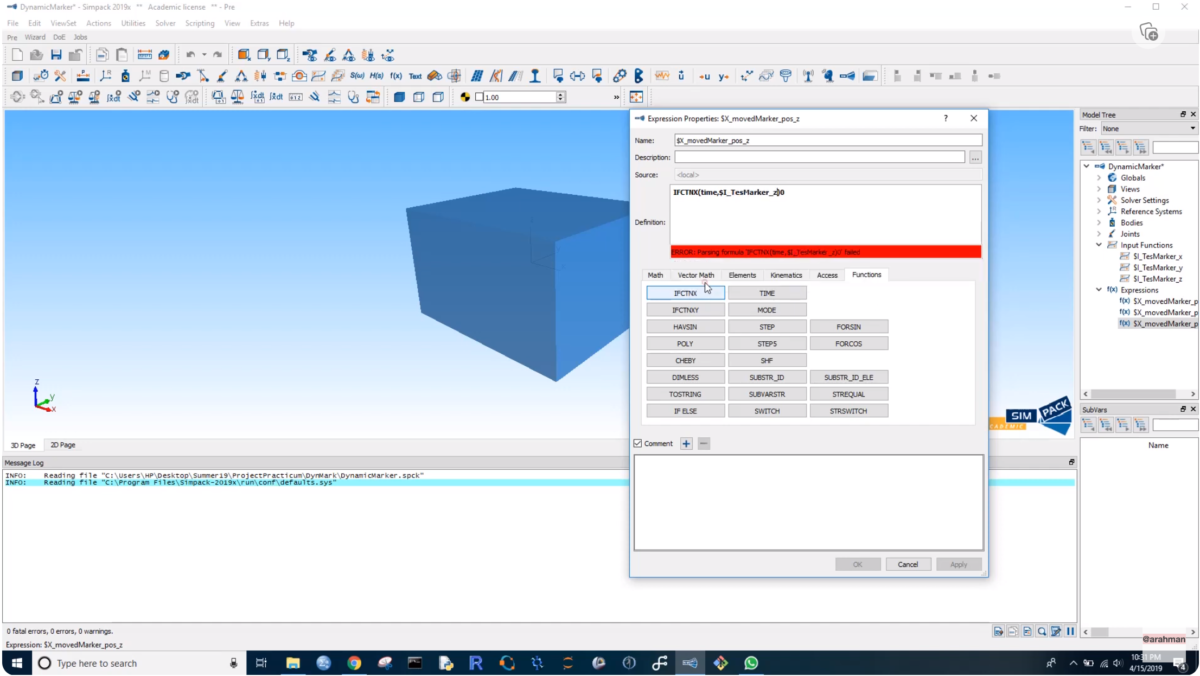Click the Text element toolbar icon
The width and height of the screenshot is (1200, 676).
[415, 76]
